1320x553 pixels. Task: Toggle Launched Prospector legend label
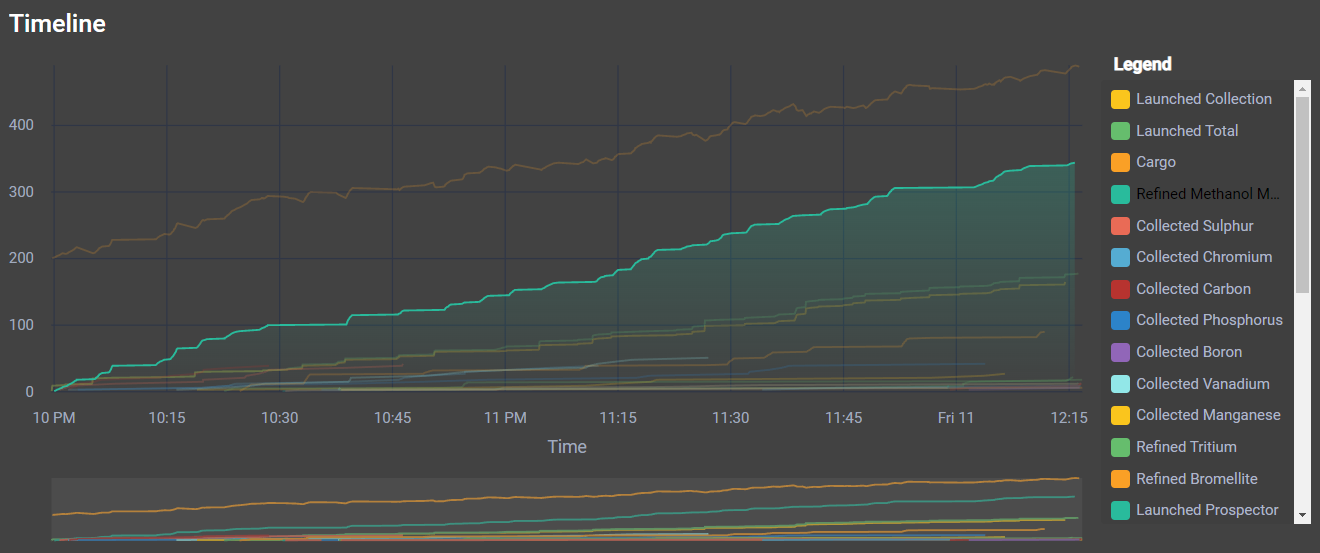coord(1207,510)
